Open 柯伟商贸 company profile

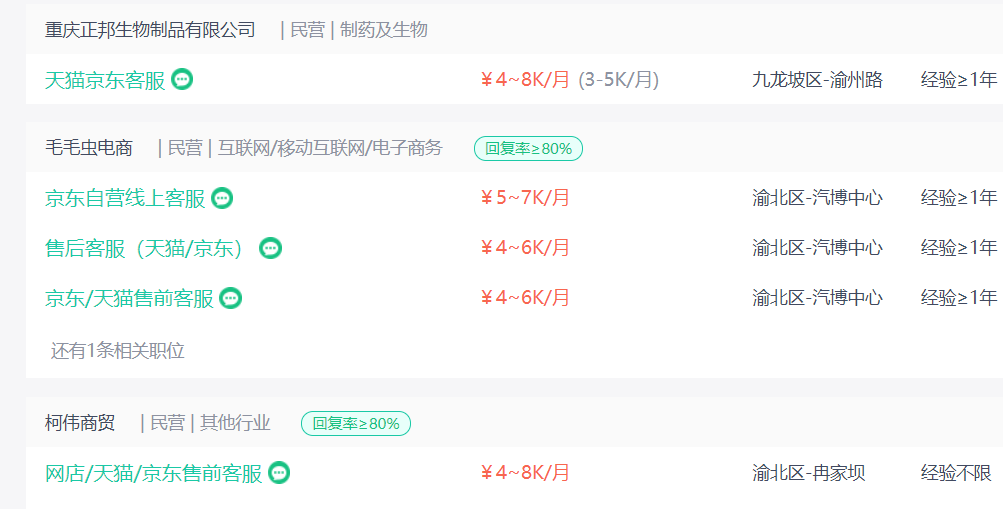(80, 423)
